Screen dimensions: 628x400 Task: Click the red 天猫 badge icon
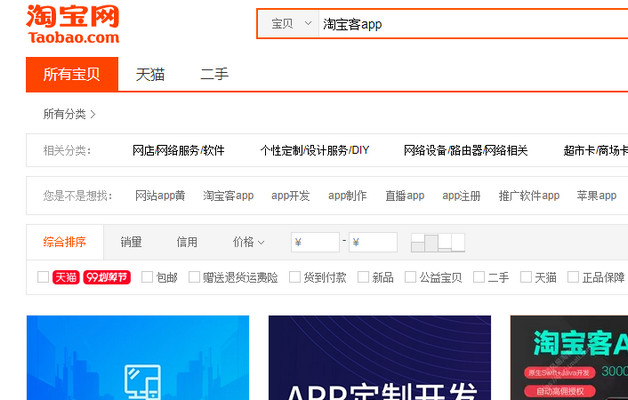pos(66,277)
